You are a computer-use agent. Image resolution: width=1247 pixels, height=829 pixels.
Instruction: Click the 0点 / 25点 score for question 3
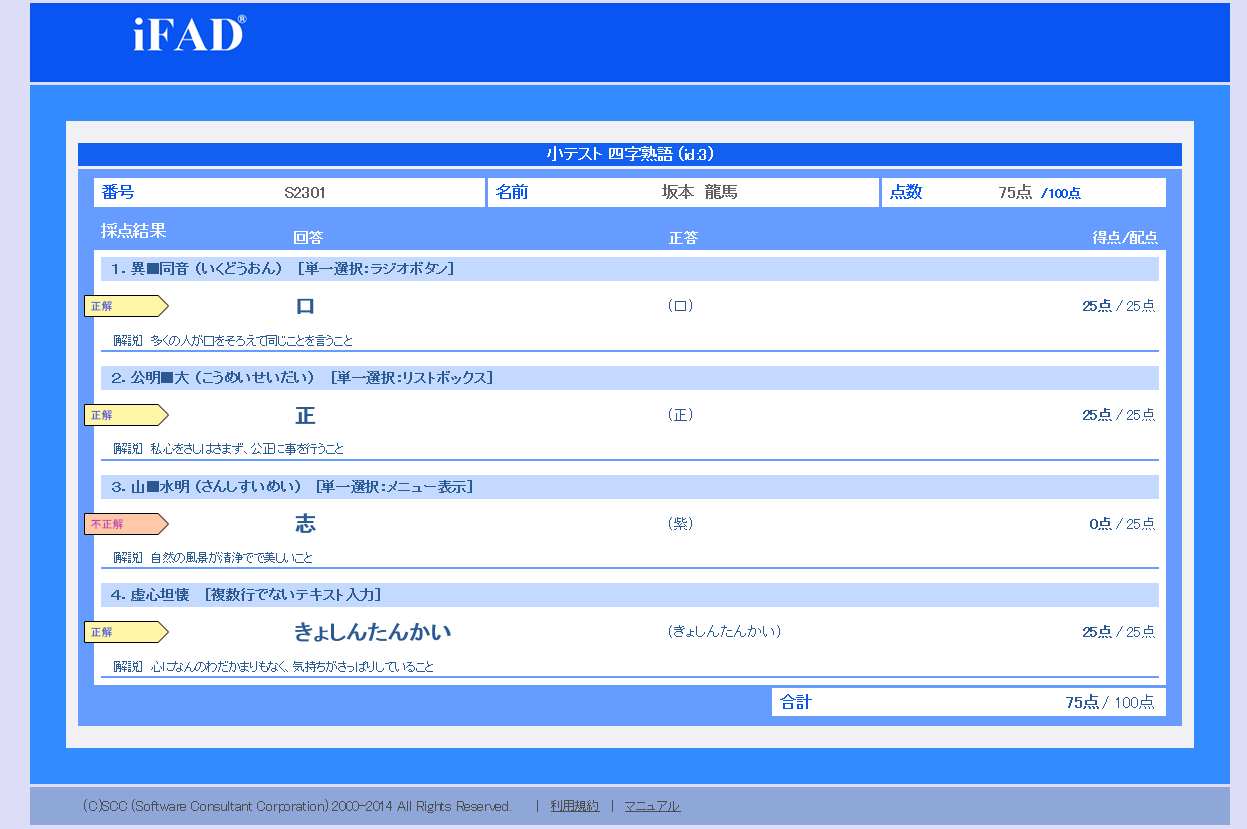click(x=1121, y=524)
